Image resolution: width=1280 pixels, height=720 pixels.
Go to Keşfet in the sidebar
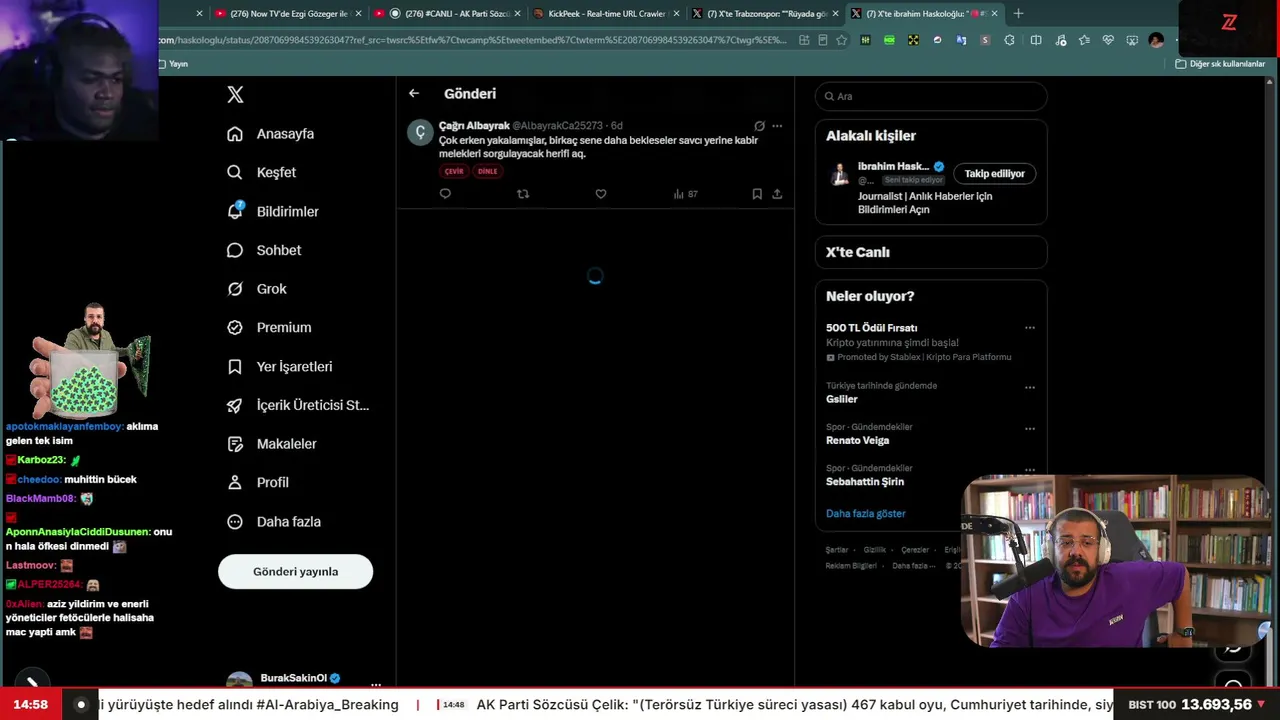[262, 172]
